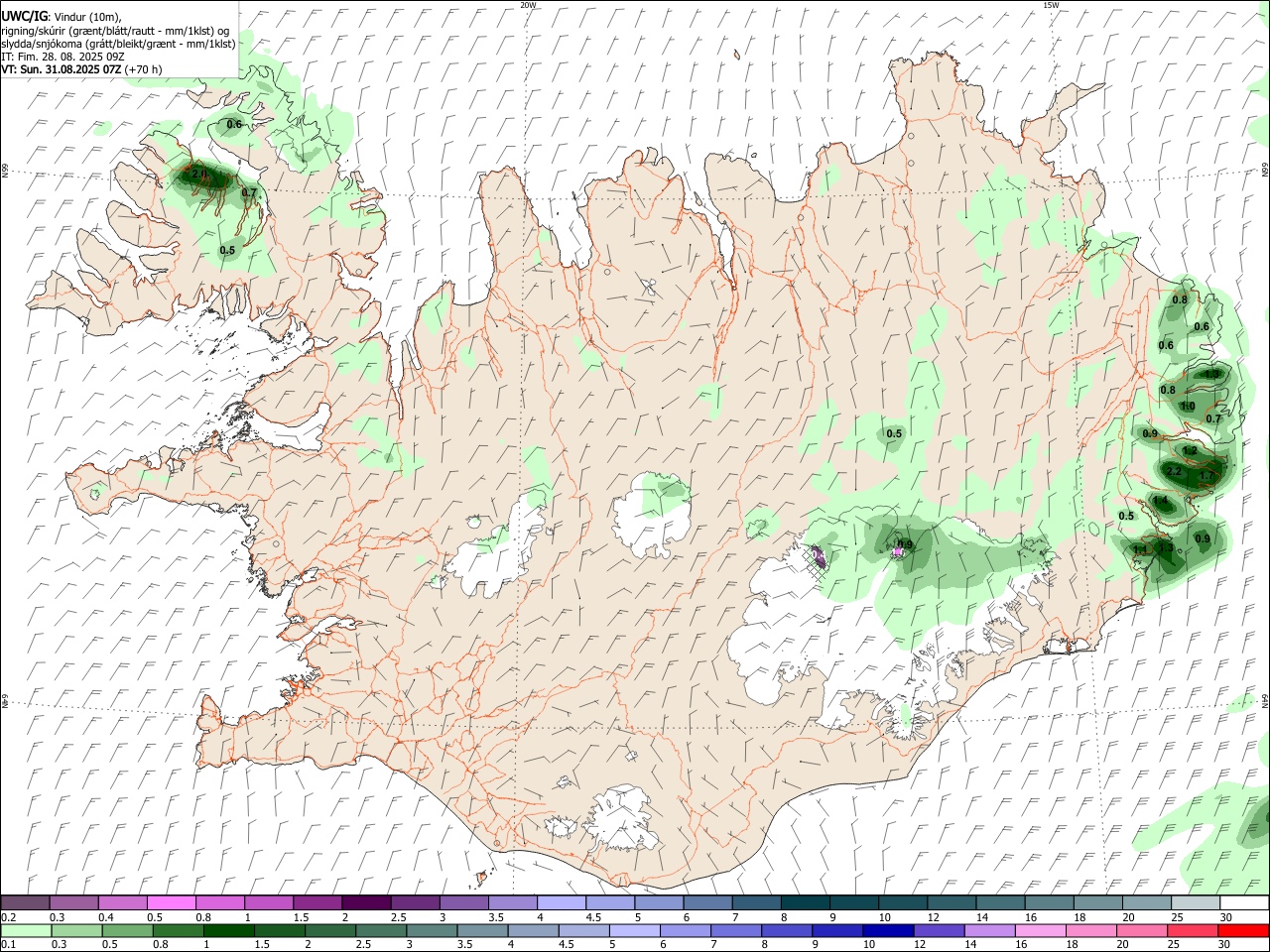Click the 'UWC/IG: Vindur (10m)' title line

(61, 16)
